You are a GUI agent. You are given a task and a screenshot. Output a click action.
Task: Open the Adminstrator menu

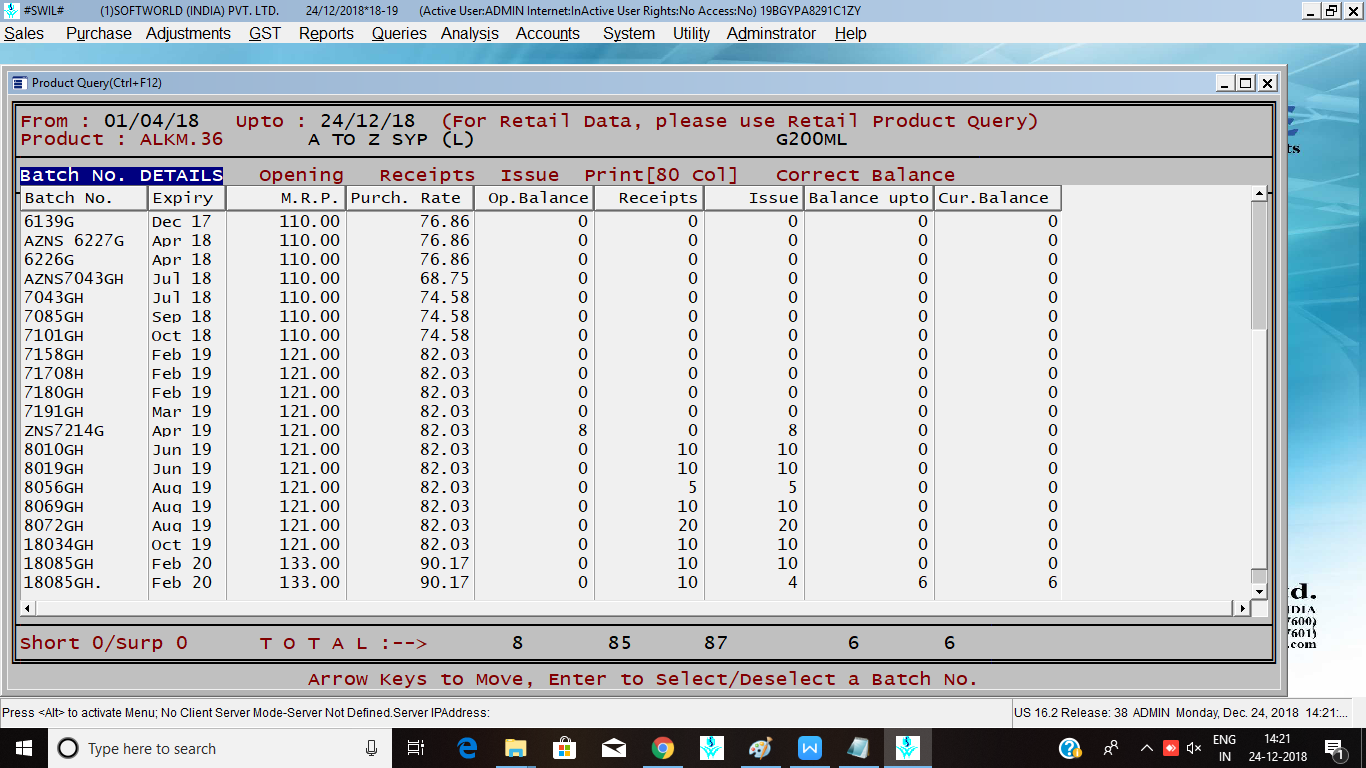[x=771, y=33]
